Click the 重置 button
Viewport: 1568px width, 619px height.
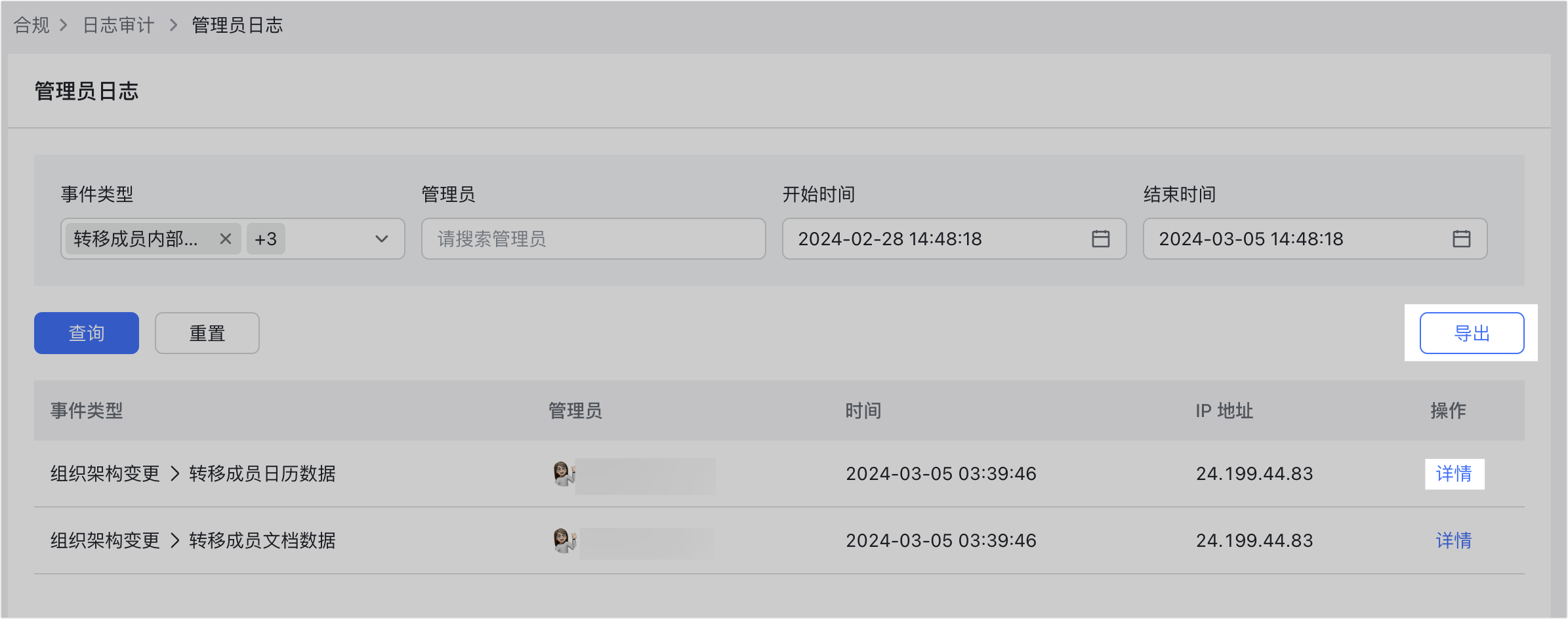(x=207, y=333)
